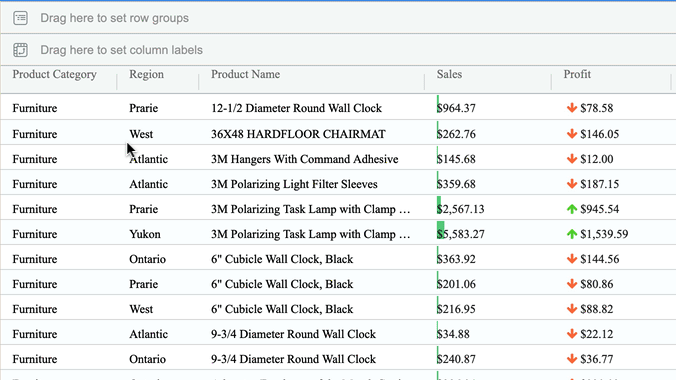Click the $262.76 sales value
Image resolution: width=676 pixels, height=380 pixels.
click(456, 134)
